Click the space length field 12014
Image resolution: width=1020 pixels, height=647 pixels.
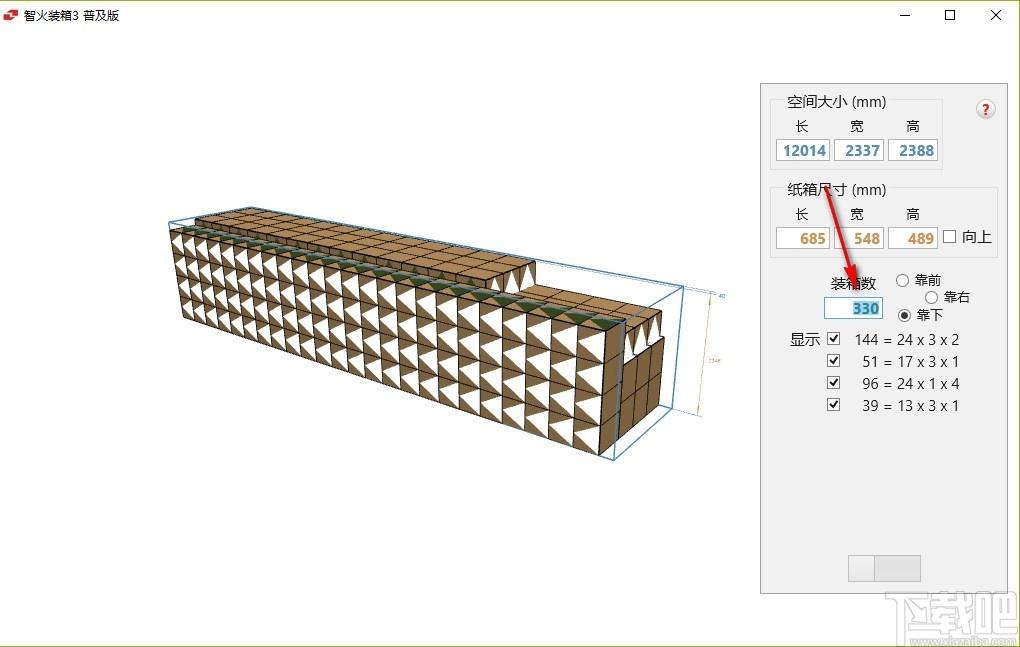[x=803, y=150]
